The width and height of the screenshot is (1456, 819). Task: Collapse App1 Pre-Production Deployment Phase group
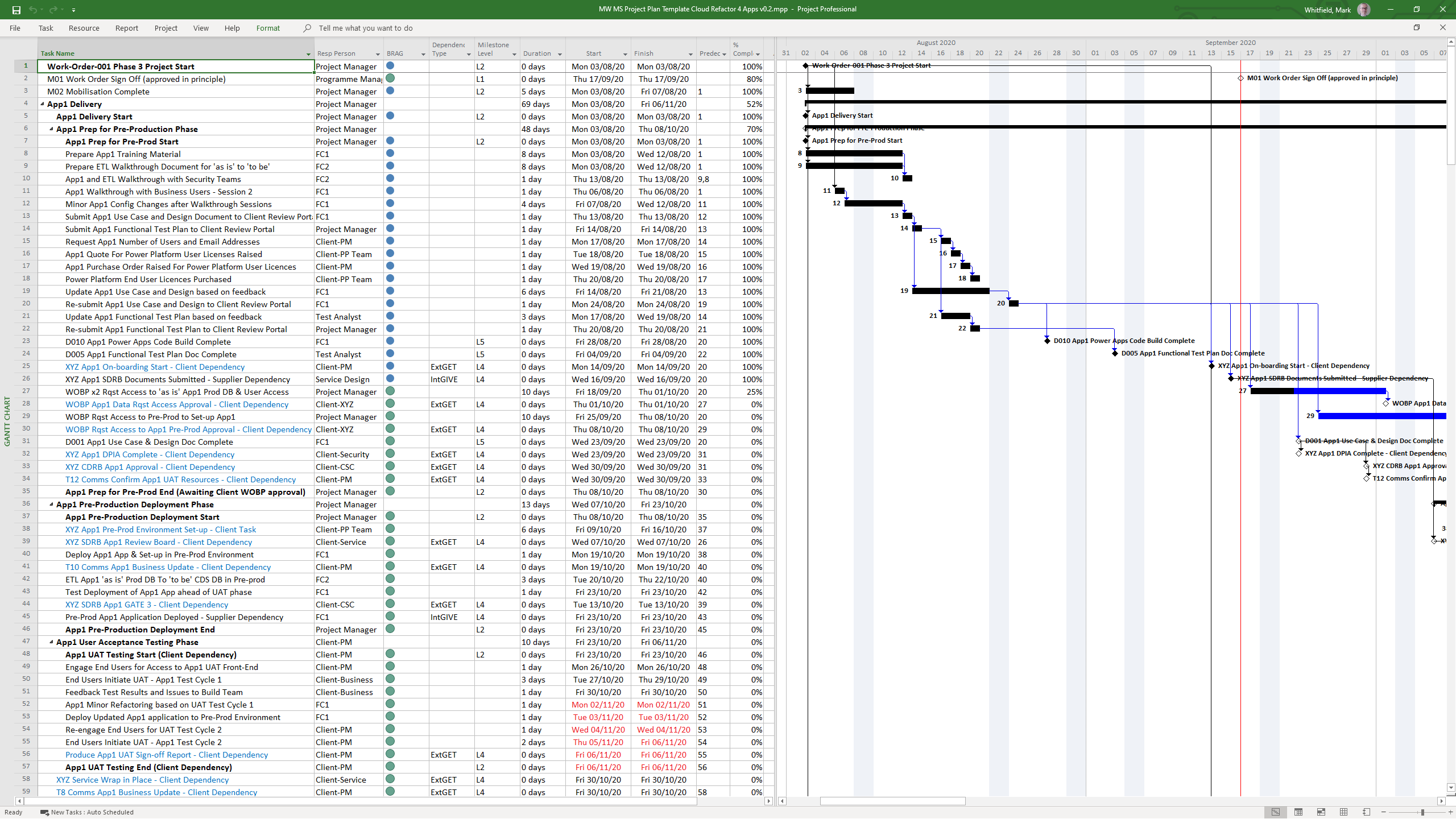pyautogui.click(x=52, y=504)
